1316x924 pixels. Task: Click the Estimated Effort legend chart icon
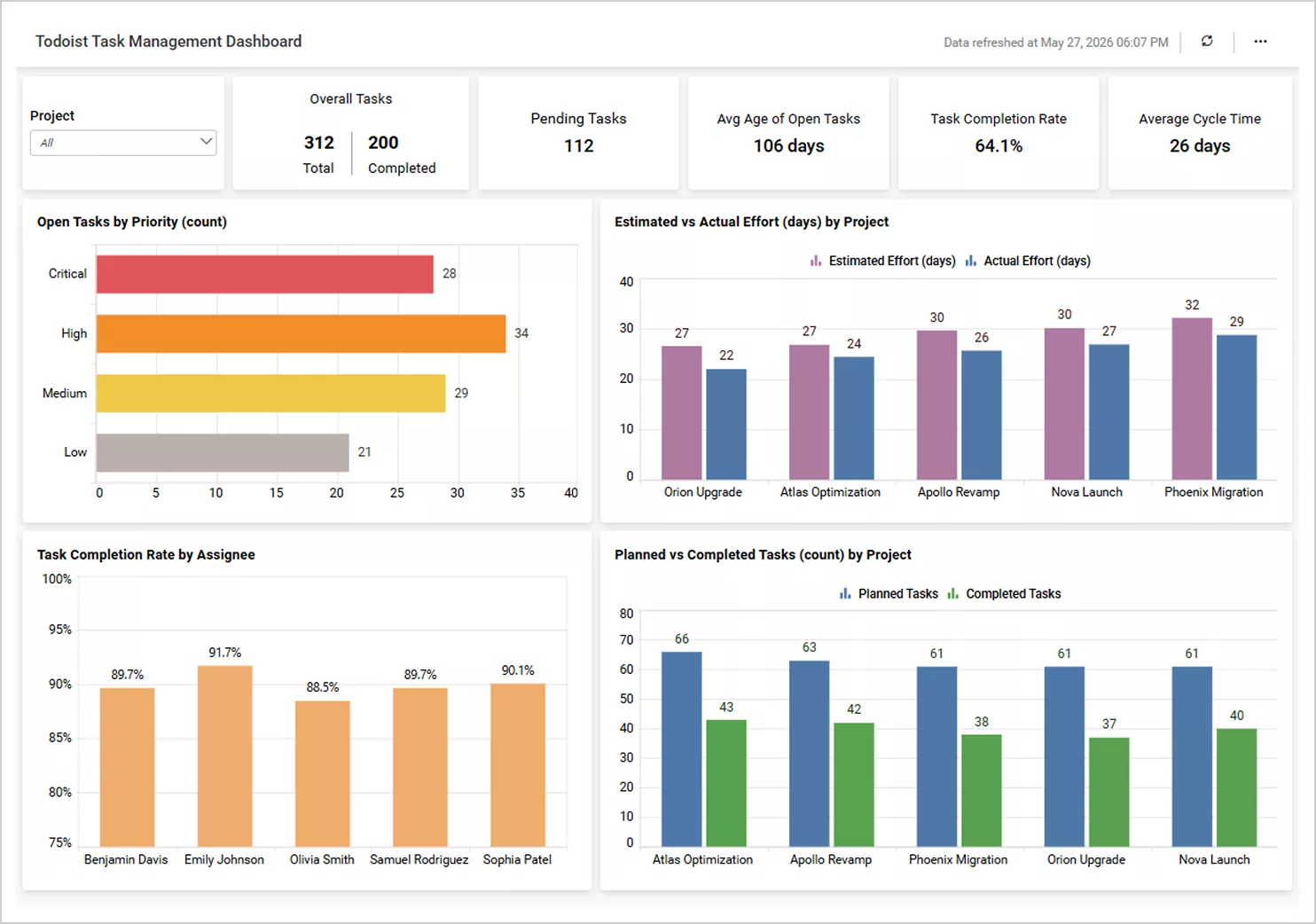click(816, 261)
